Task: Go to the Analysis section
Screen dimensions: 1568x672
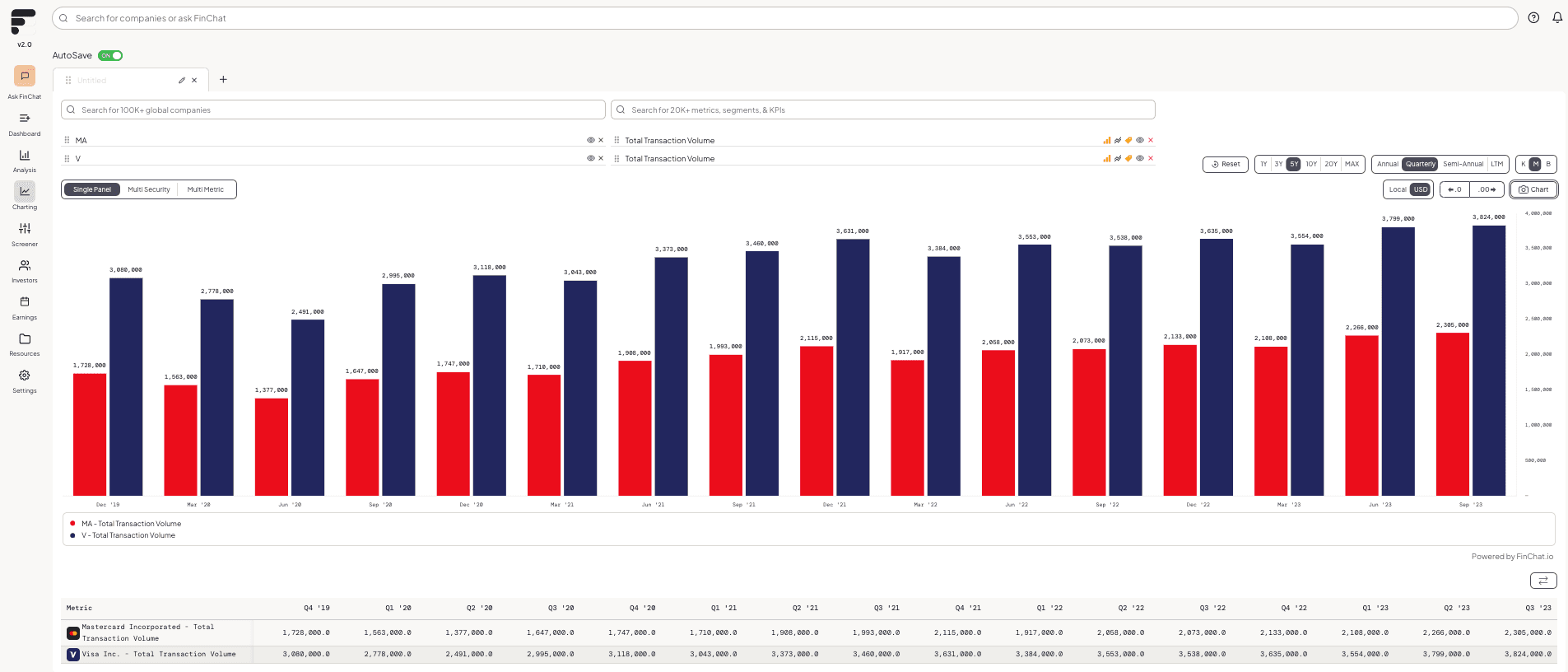Action: pos(25,155)
